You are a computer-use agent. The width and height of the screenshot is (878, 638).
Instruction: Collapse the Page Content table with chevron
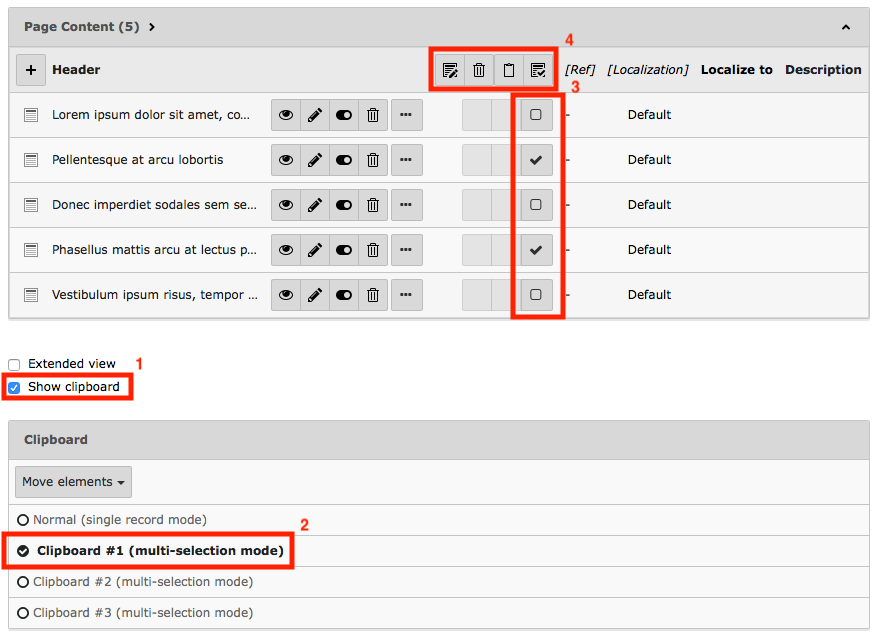(x=846, y=27)
